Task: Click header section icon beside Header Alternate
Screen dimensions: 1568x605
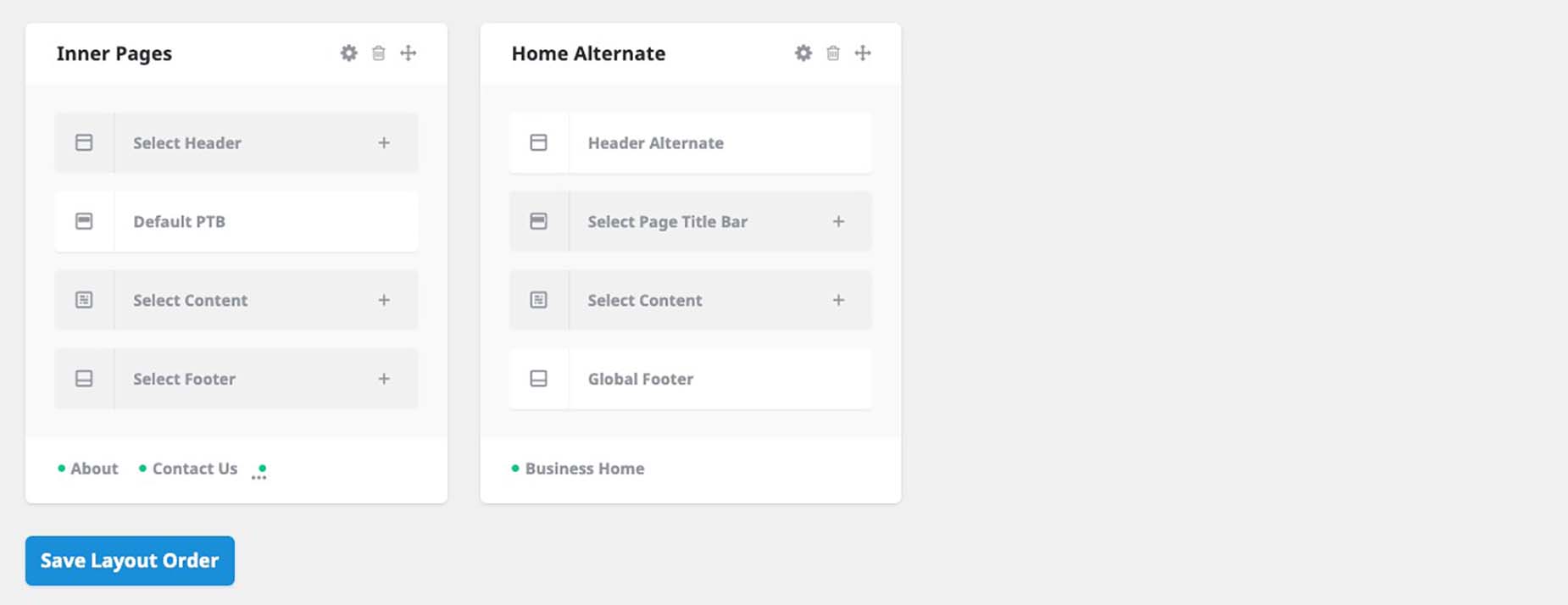Action: (x=538, y=142)
